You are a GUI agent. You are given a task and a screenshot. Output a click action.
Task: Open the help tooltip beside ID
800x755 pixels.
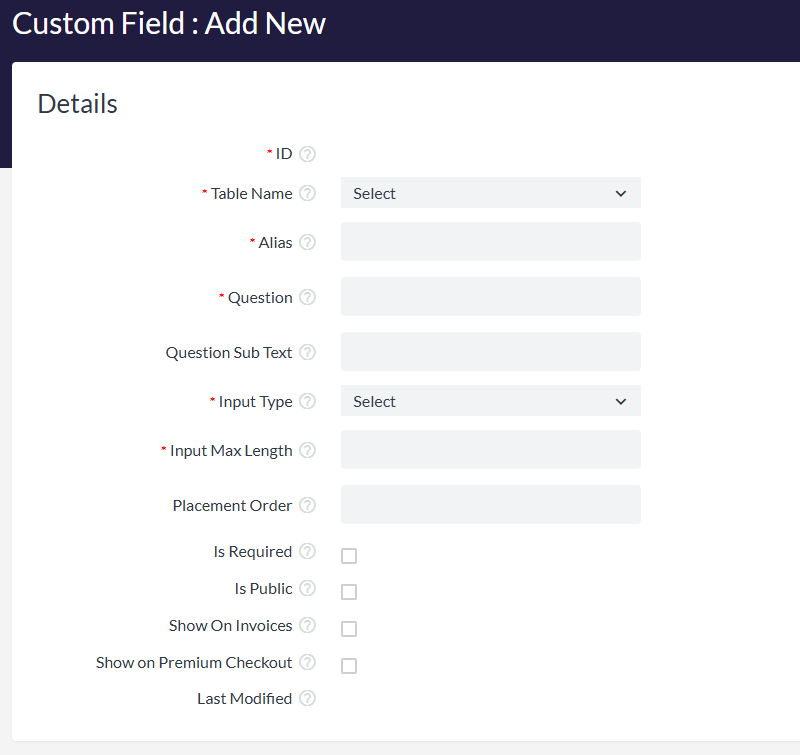click(307, 153)
